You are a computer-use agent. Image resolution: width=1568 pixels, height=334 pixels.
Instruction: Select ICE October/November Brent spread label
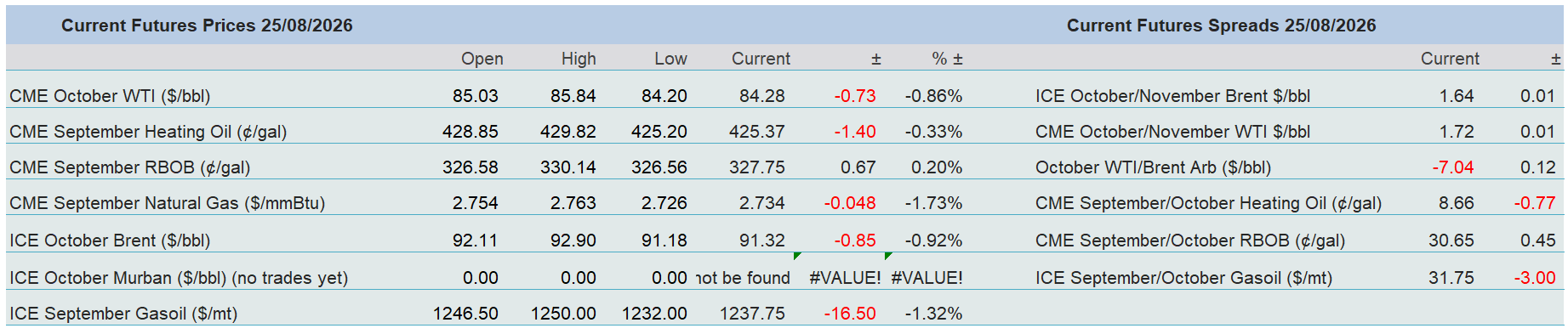(1172, 96)
